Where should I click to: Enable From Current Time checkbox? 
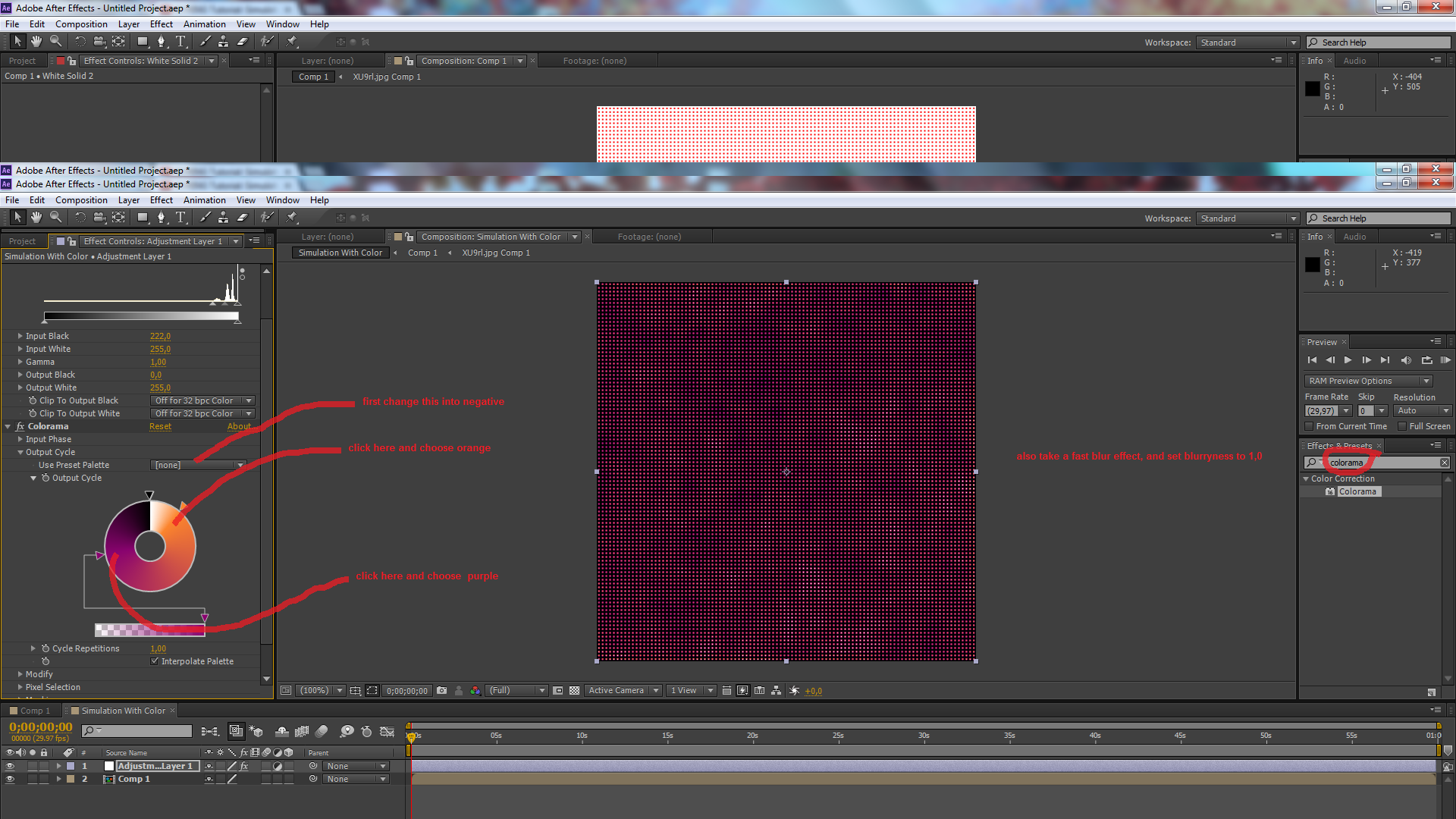click(1310, 426)
